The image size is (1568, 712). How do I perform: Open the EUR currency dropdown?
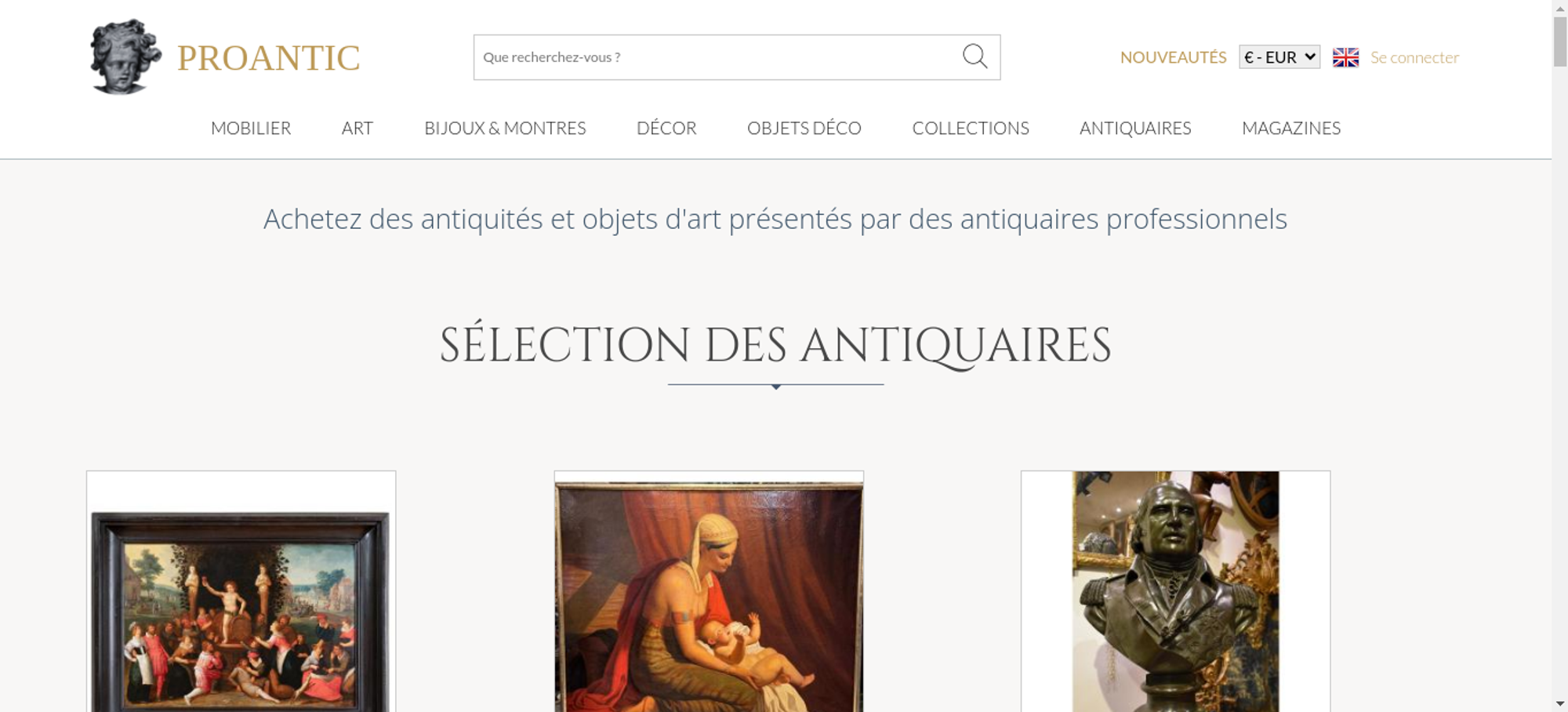point(1279,57)
